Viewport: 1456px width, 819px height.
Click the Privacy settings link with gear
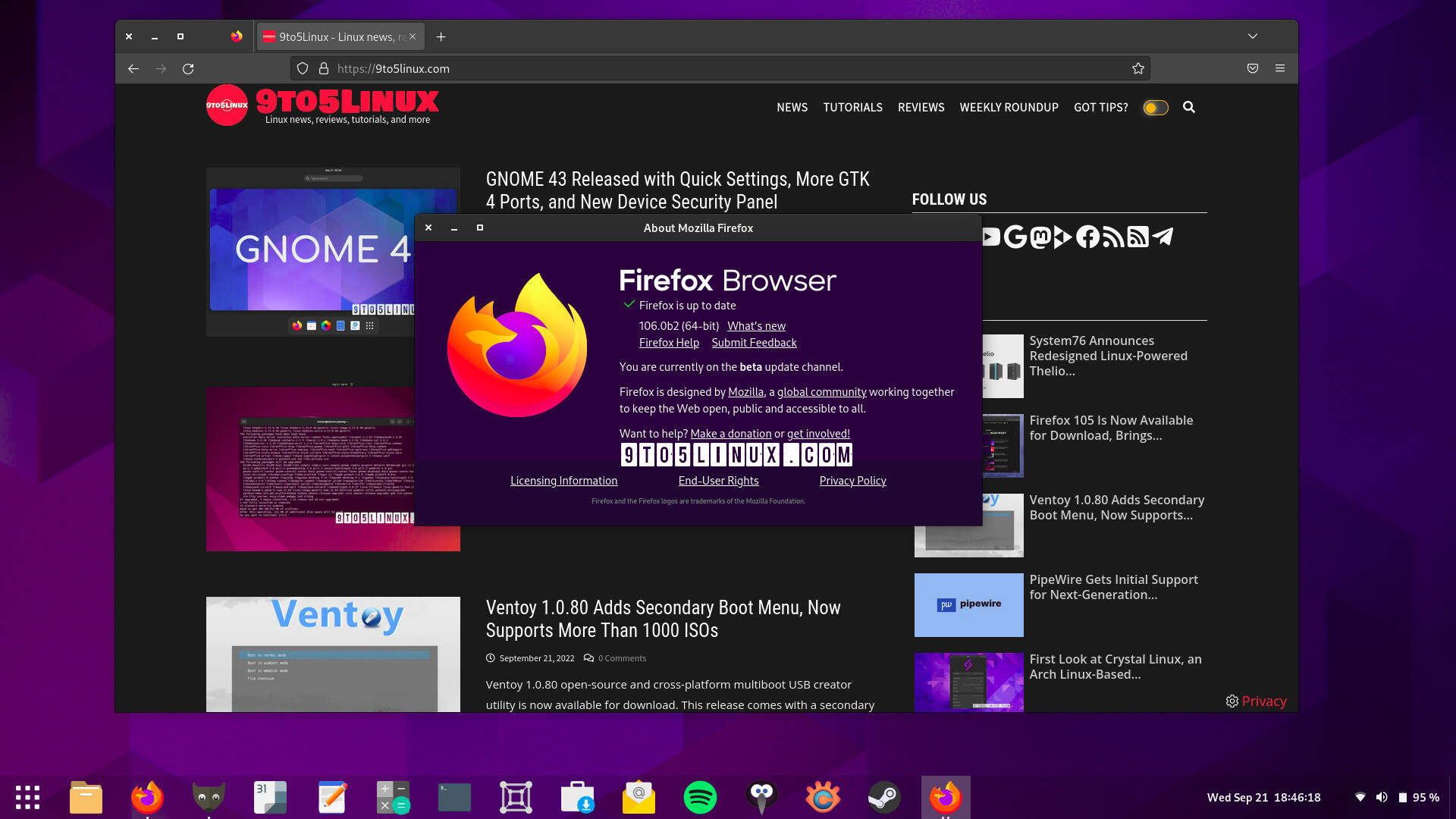click(1256, 701)
